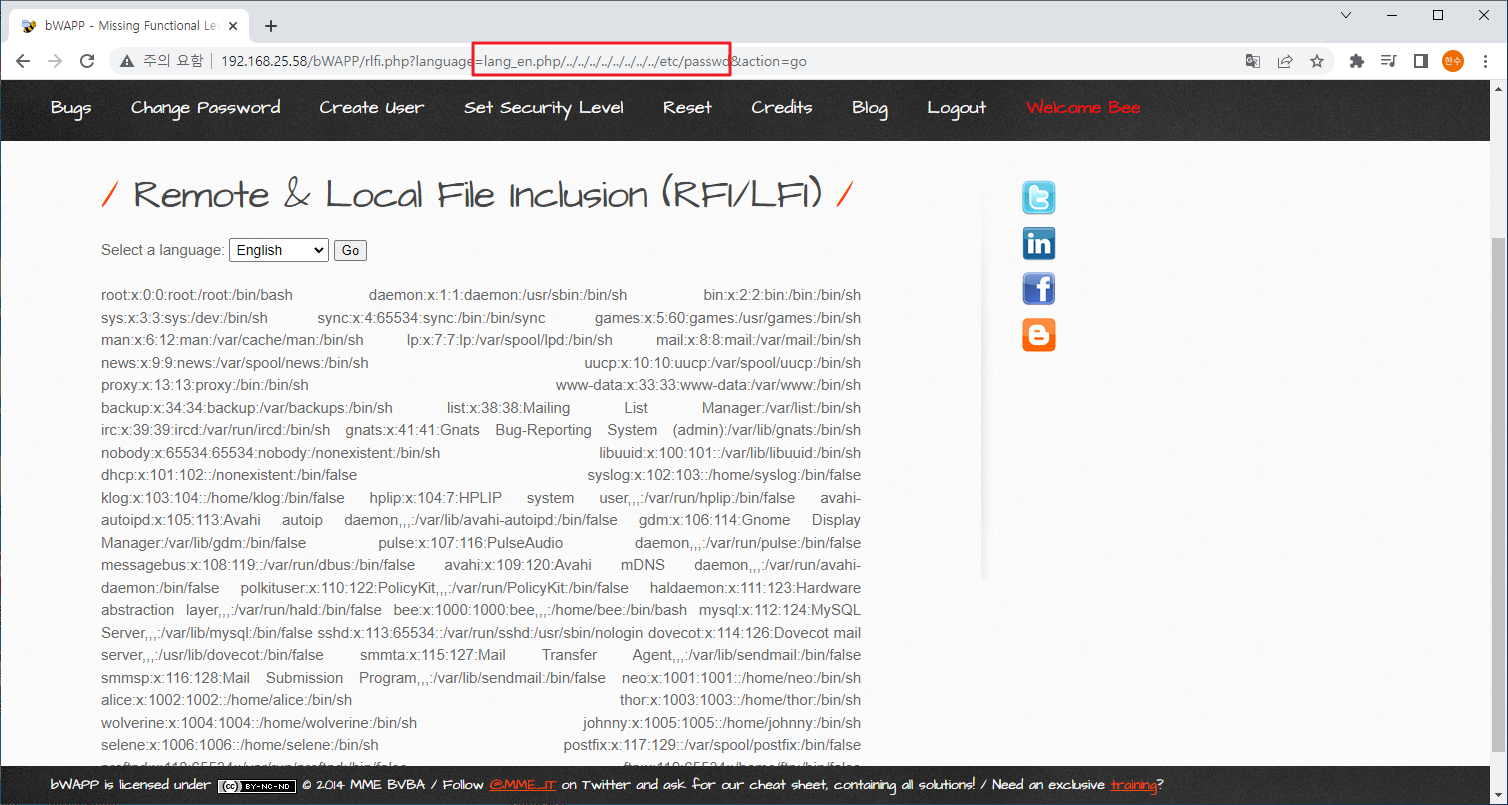
Task: Click the RFI/LFI page heading
Action: click(x=478, y=195)
